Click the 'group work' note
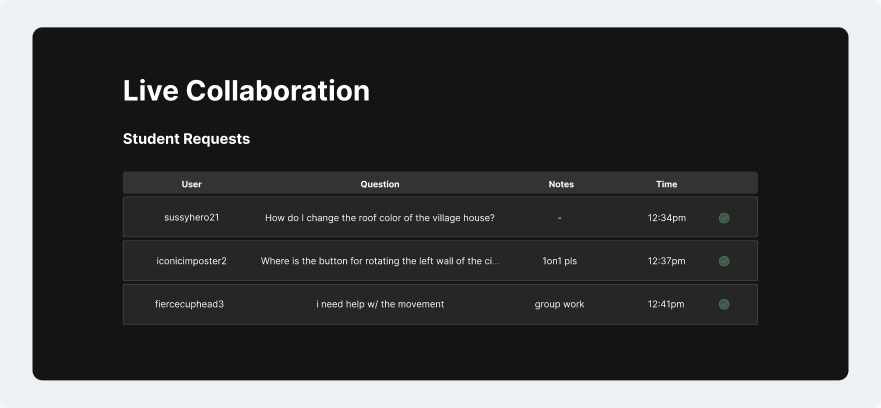 pos(560,304)
